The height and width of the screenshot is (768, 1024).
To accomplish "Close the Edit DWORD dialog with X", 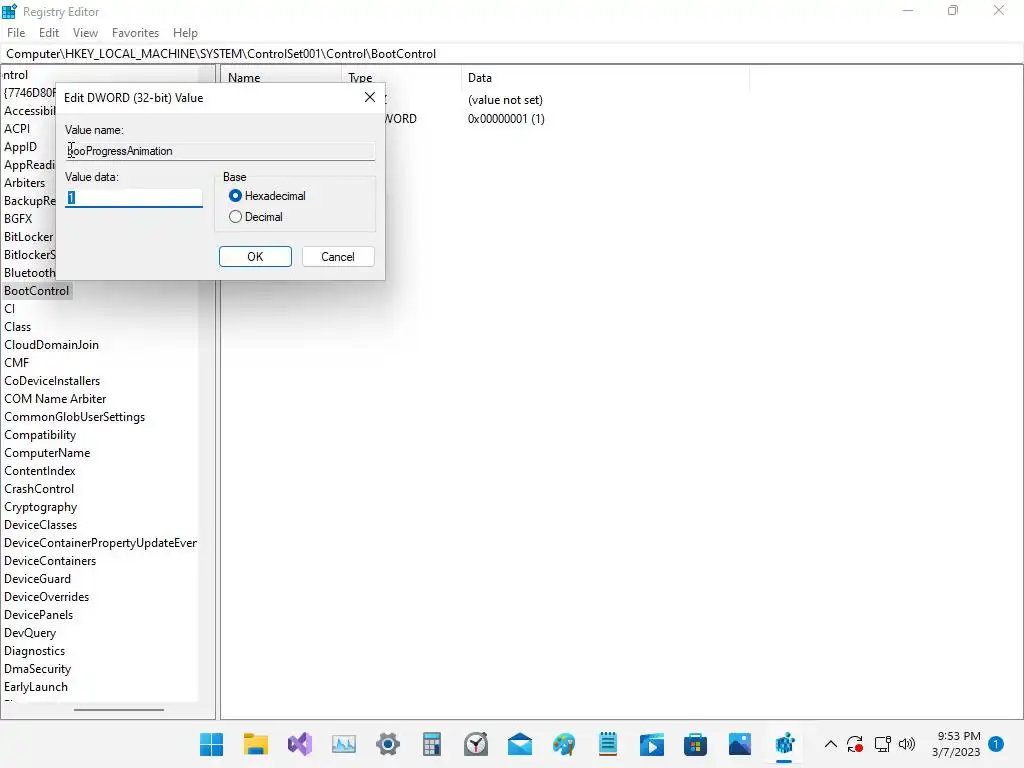I will (370, 97).
